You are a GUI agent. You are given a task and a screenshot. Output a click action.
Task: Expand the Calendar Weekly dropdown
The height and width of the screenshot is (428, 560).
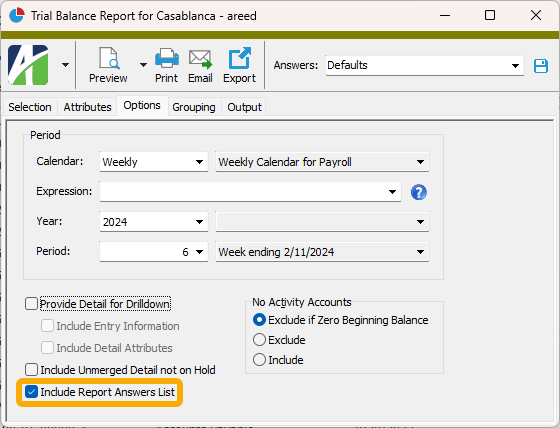tap(154, 162)
